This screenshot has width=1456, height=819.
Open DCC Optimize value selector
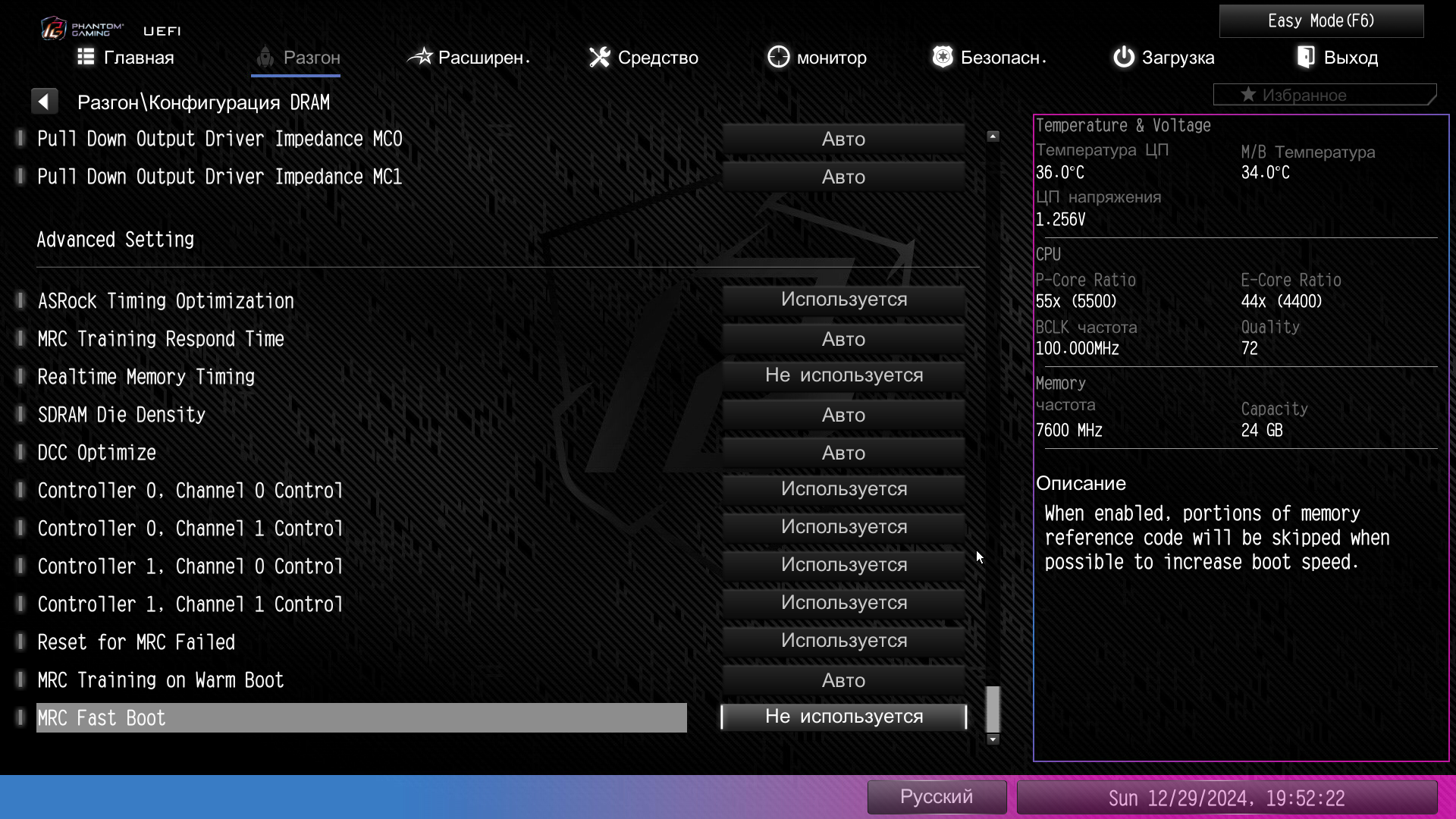[843, 453]
